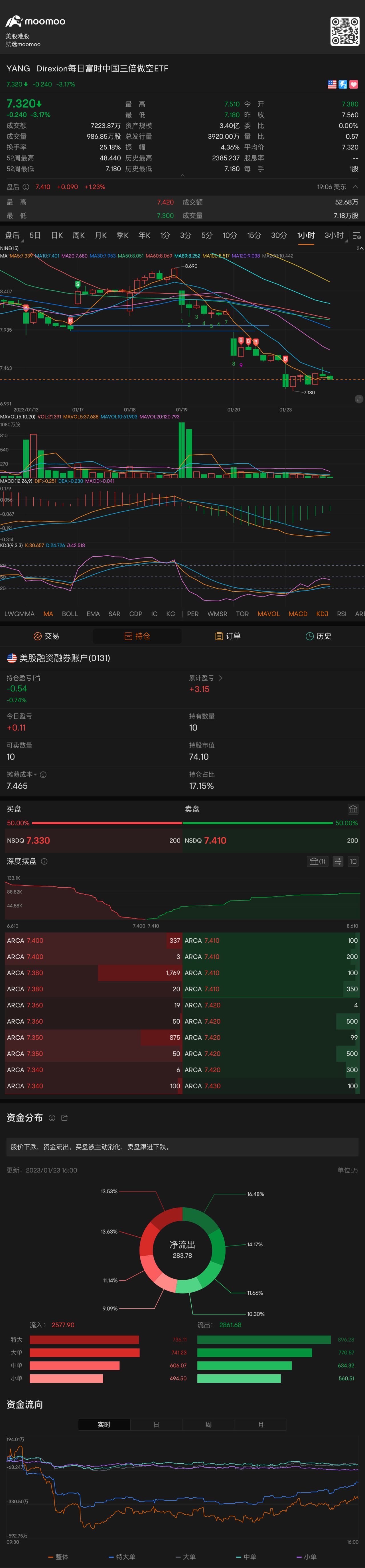Select the 周K chart period

tap(79, 236)
